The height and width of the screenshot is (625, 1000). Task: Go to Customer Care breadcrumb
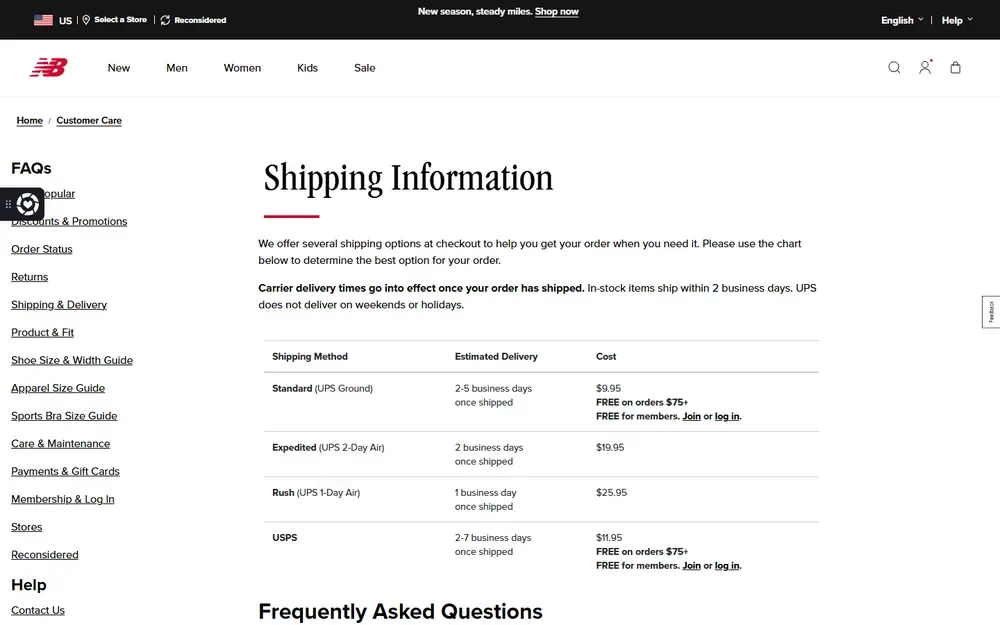(89, 120)
